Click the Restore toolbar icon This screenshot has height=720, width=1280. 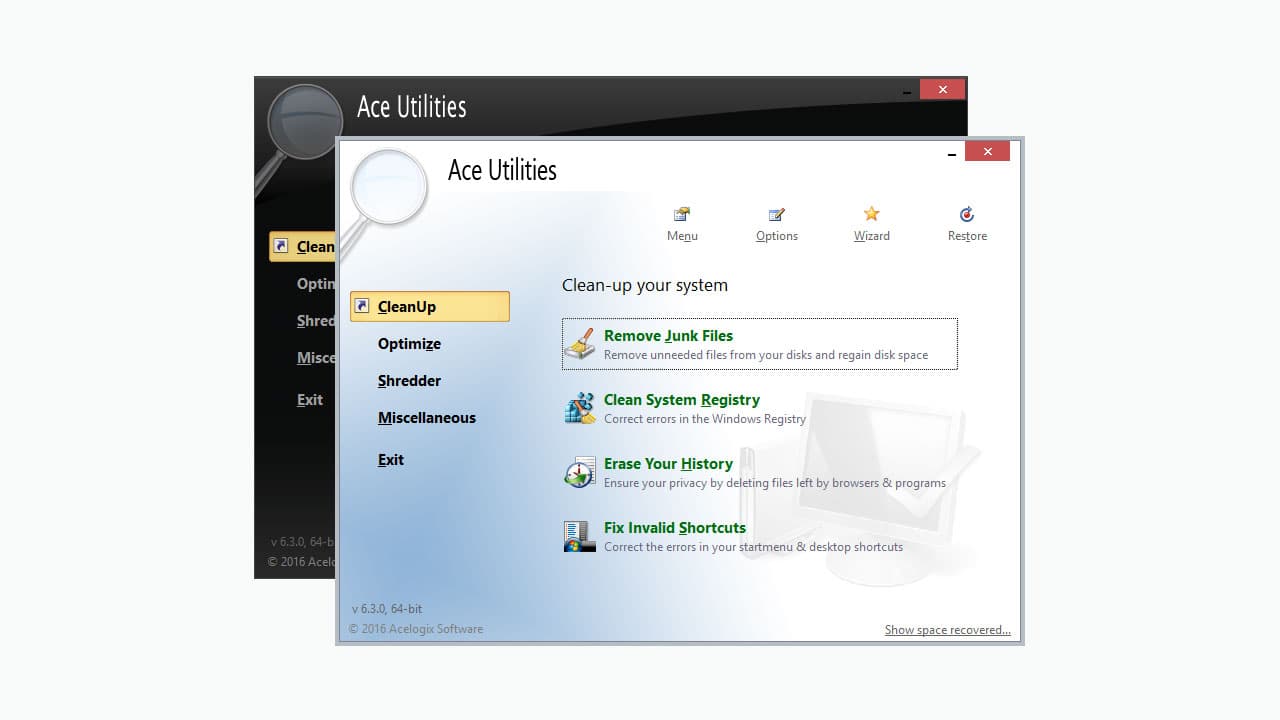point(966,214)
